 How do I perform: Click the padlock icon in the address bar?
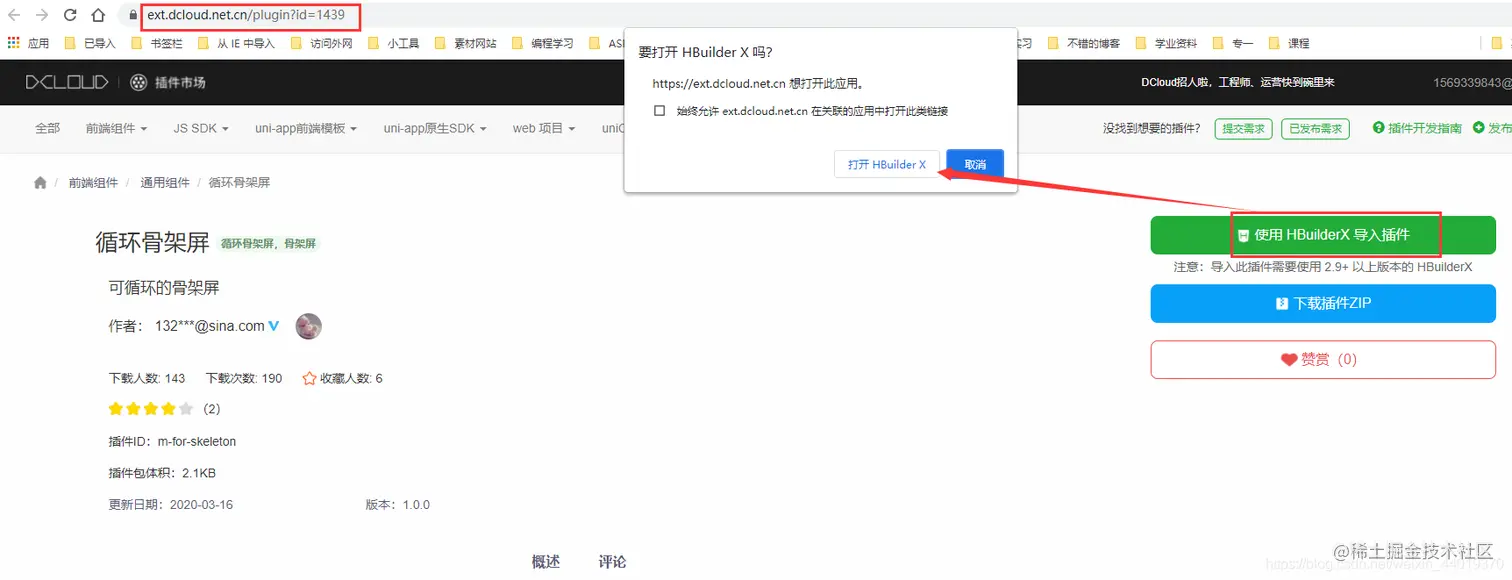[x=133, y=16]
